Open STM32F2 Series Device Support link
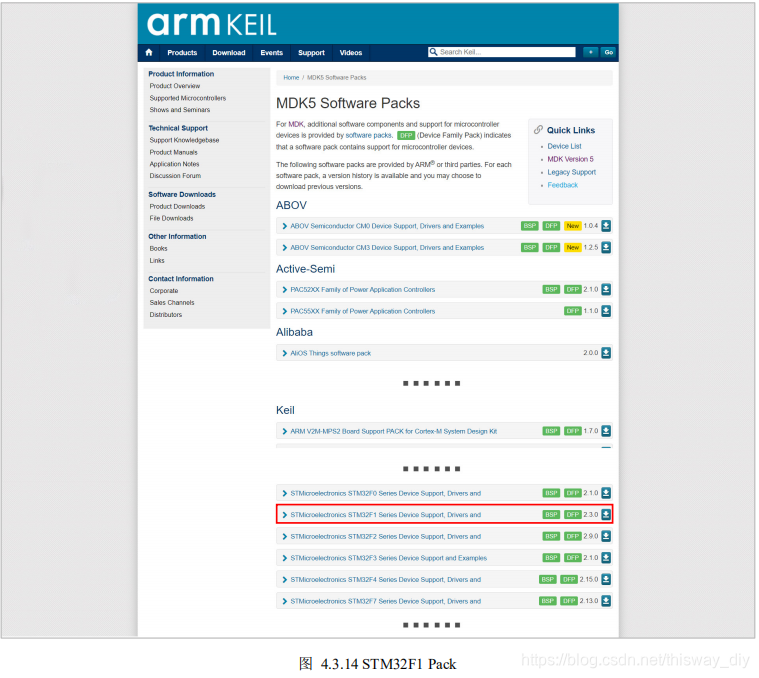This screenshot has width=759, height=678. (x=386, y=536)
